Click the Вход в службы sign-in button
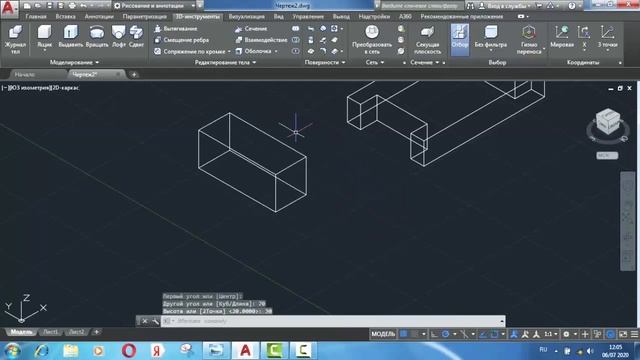This screenshot has width=640, height=360. click(x=505, y=6)
